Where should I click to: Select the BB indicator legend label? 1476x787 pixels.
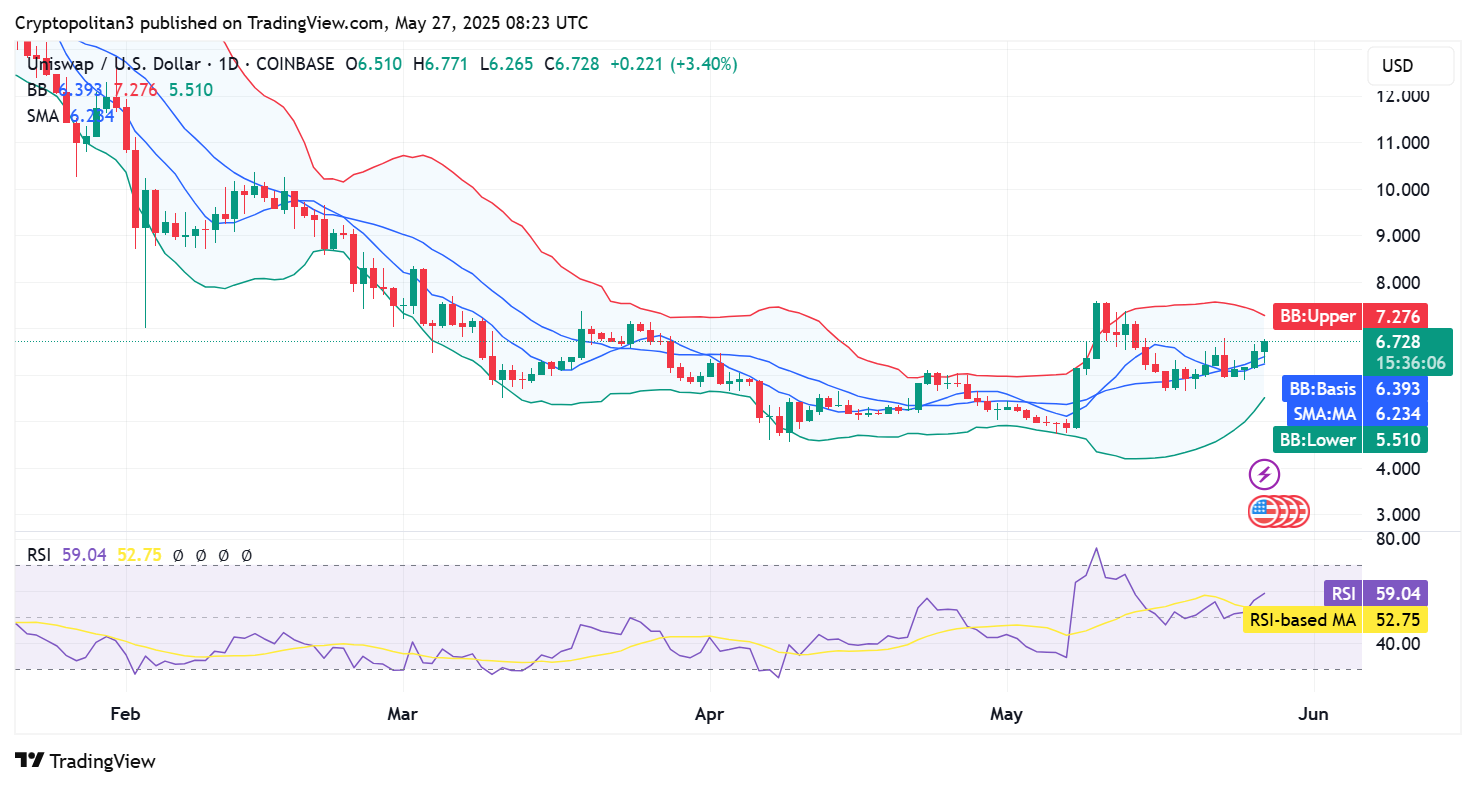tap(37, 89)
